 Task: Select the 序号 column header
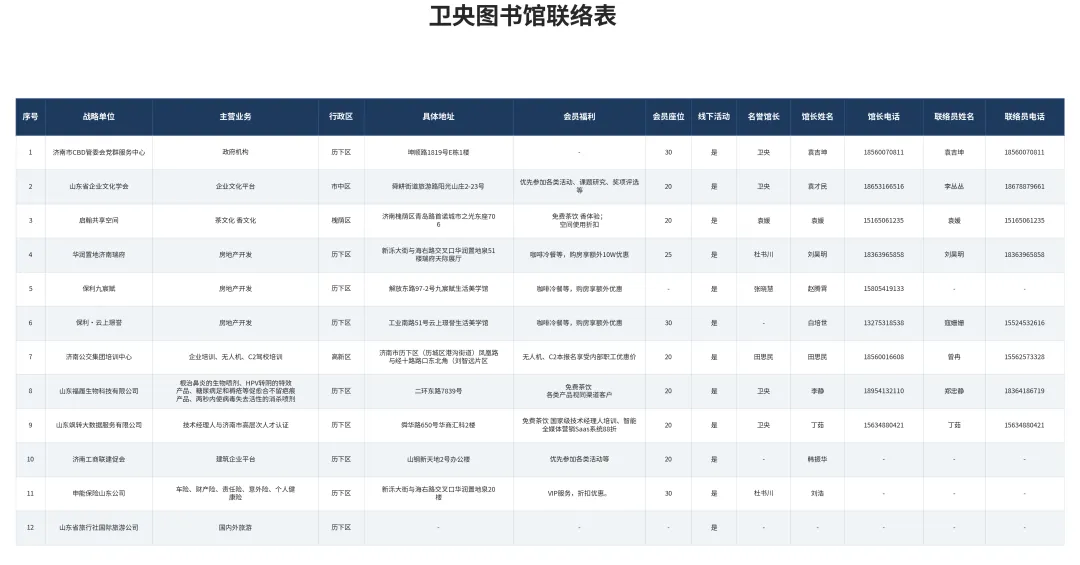click(x=30, y=116)
